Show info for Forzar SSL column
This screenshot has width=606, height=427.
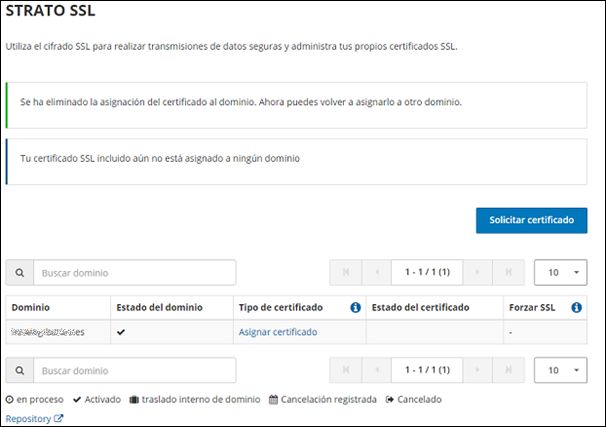point(576,308)
